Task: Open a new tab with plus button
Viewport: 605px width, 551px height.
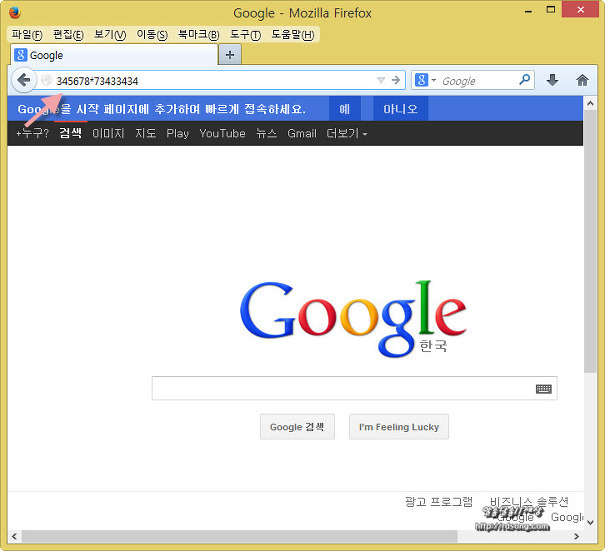Action: coord(230,55)
